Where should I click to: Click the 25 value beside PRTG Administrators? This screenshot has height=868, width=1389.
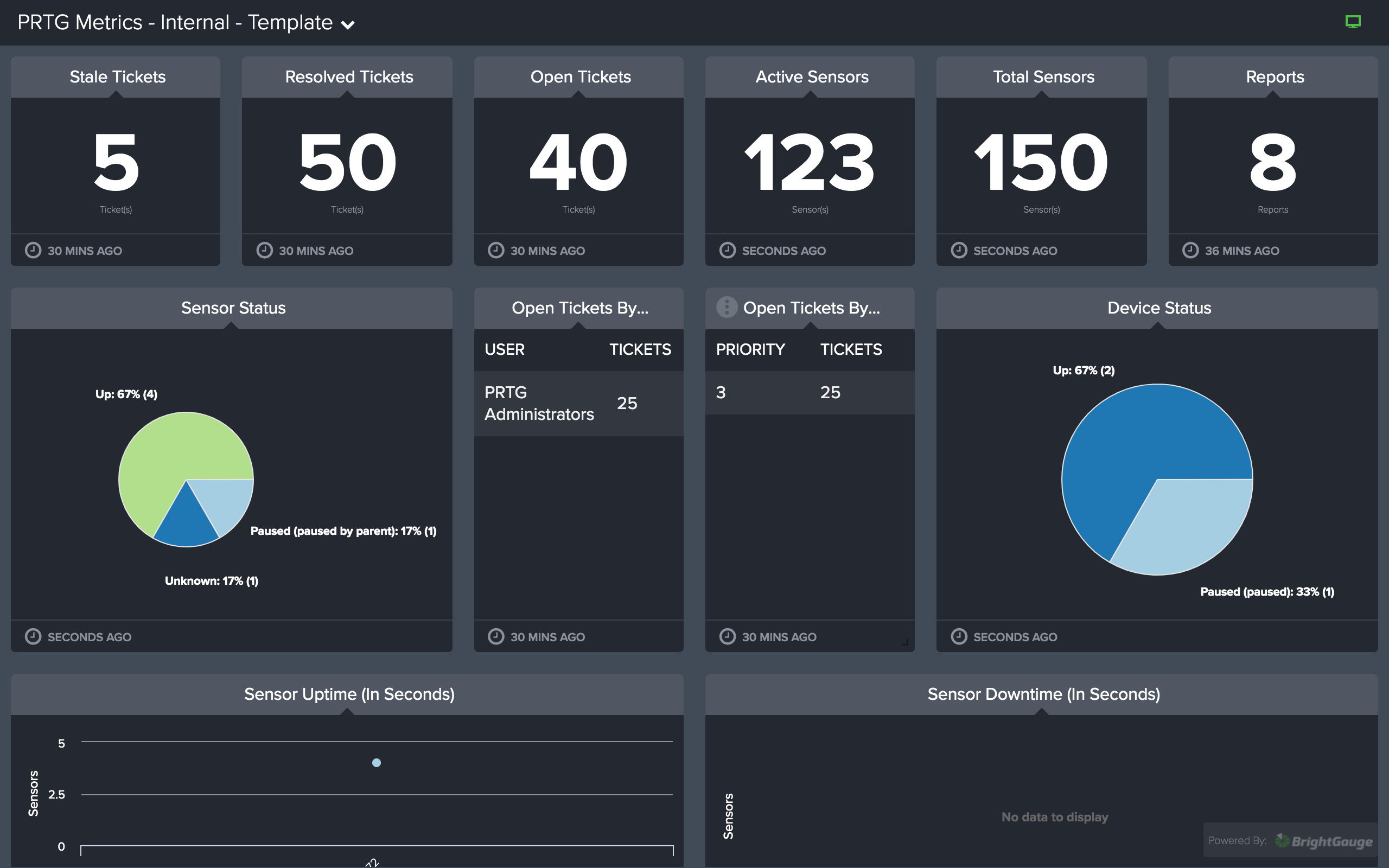627,404
